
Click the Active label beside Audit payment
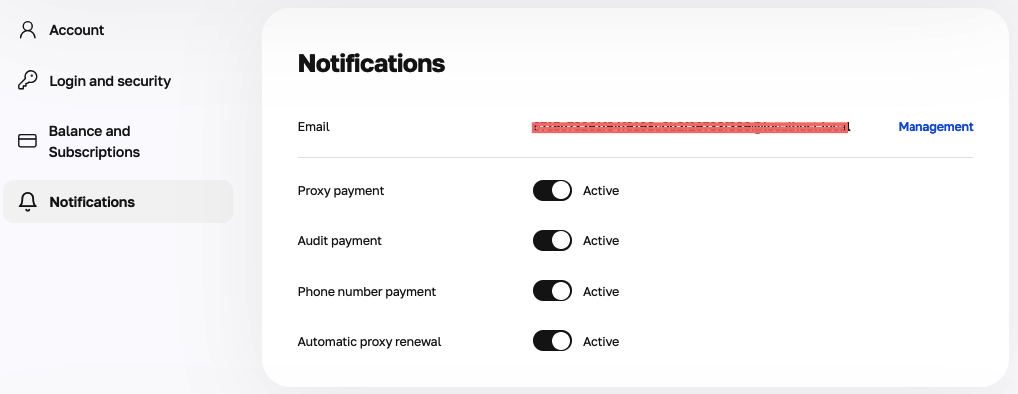601,241
